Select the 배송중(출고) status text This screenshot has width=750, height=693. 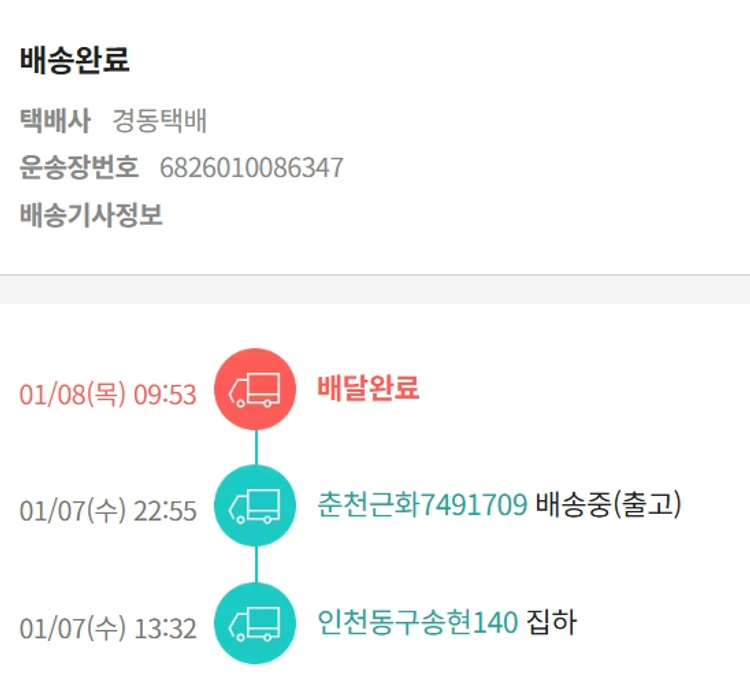609,505
